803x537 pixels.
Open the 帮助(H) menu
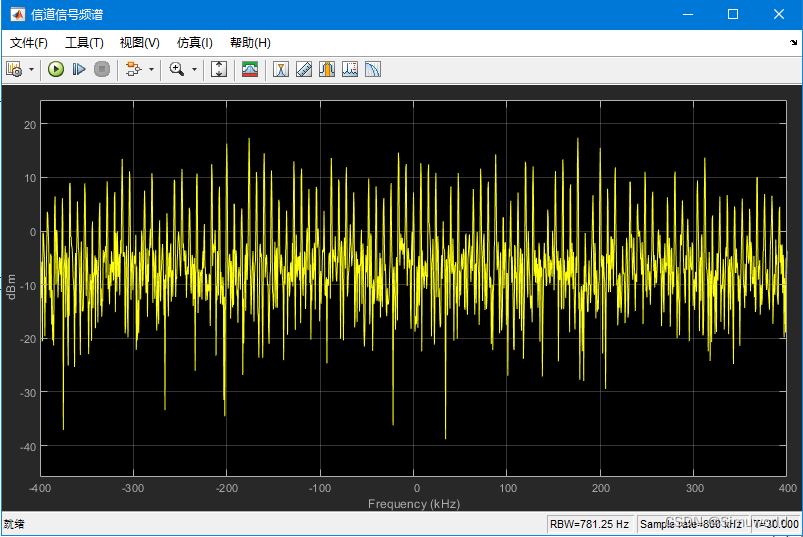(x=250, y=42)
